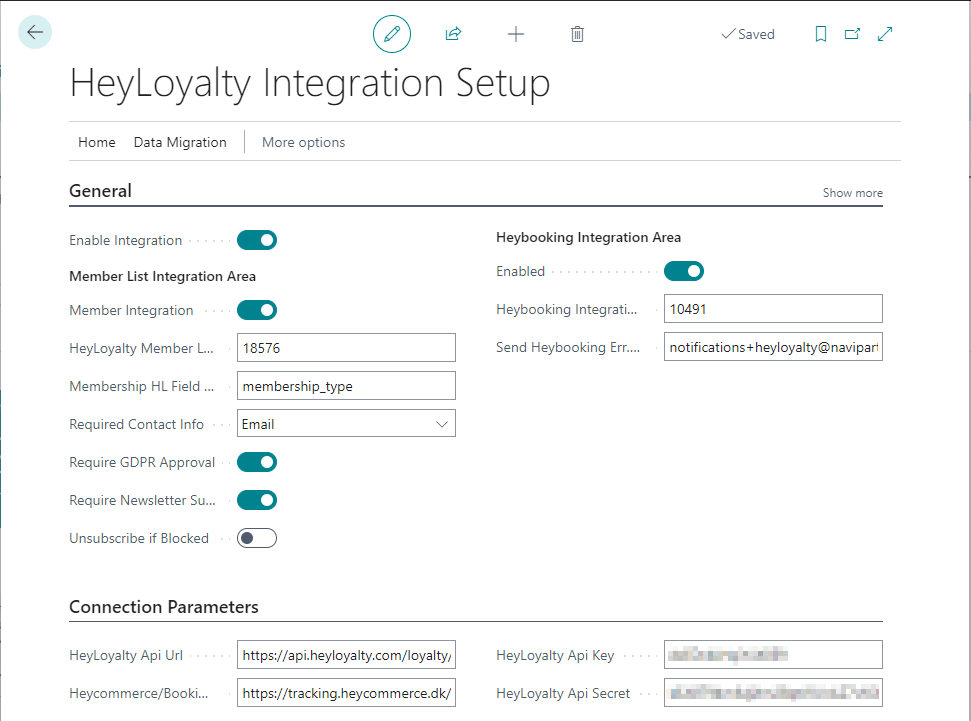Click HeyLoyalty Api Url label
Screen dimensions: 971x721
[126, 655]
